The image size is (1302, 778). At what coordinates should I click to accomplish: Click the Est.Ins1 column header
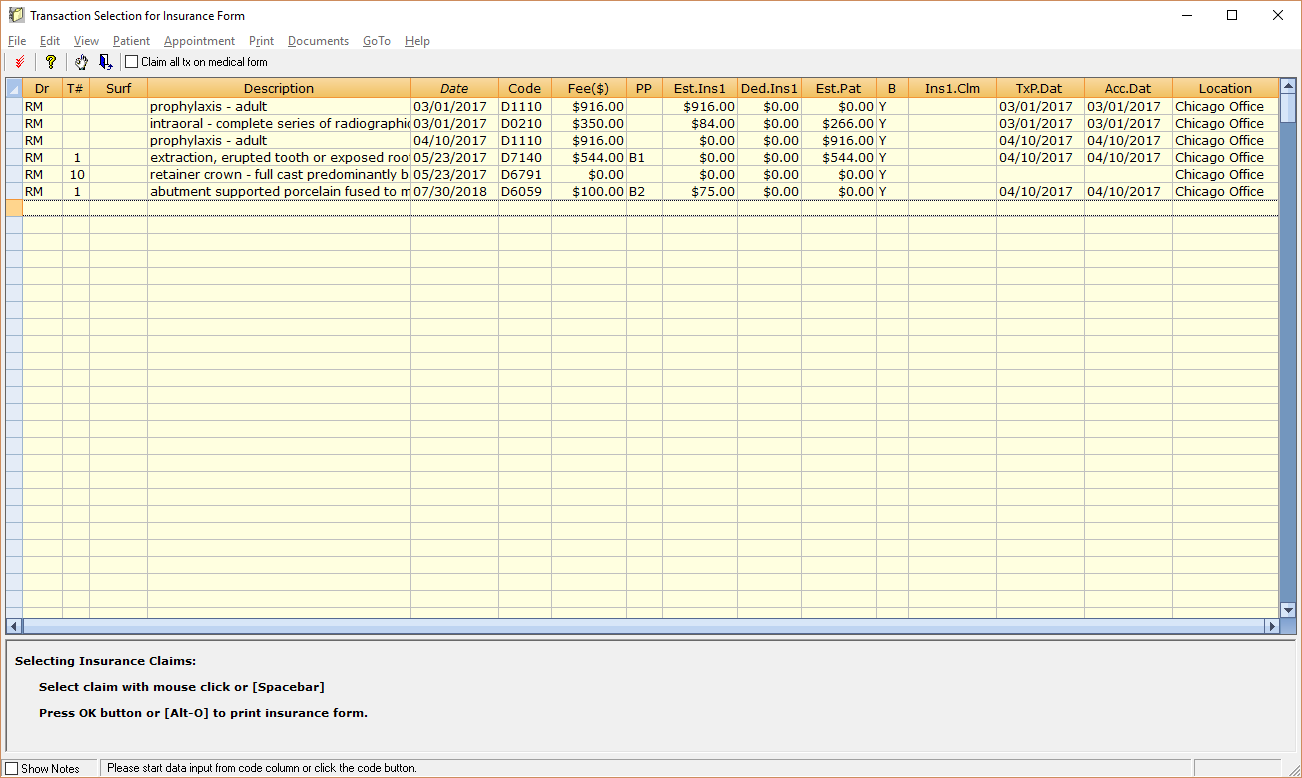tap(700, 88)
